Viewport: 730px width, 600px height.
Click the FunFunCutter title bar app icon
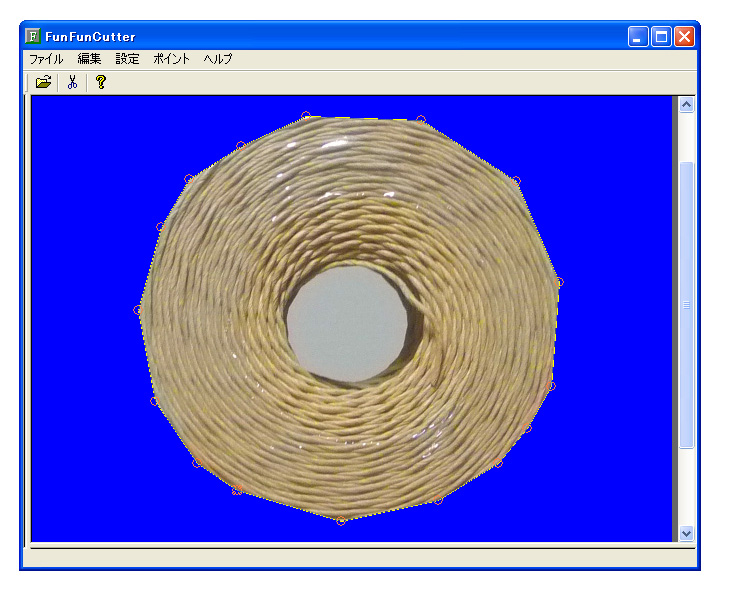[x=33, y=36]
